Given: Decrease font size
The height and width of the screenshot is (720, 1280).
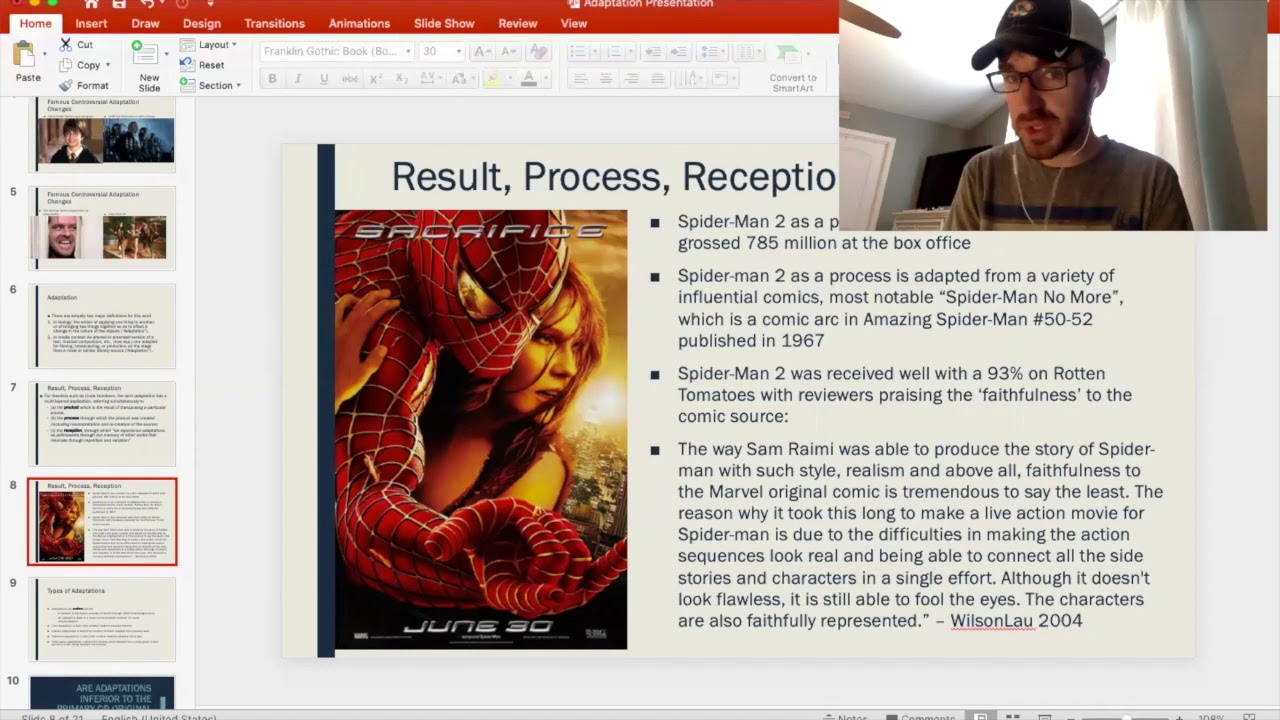Looking at the screenshot, I should point(508,51).
